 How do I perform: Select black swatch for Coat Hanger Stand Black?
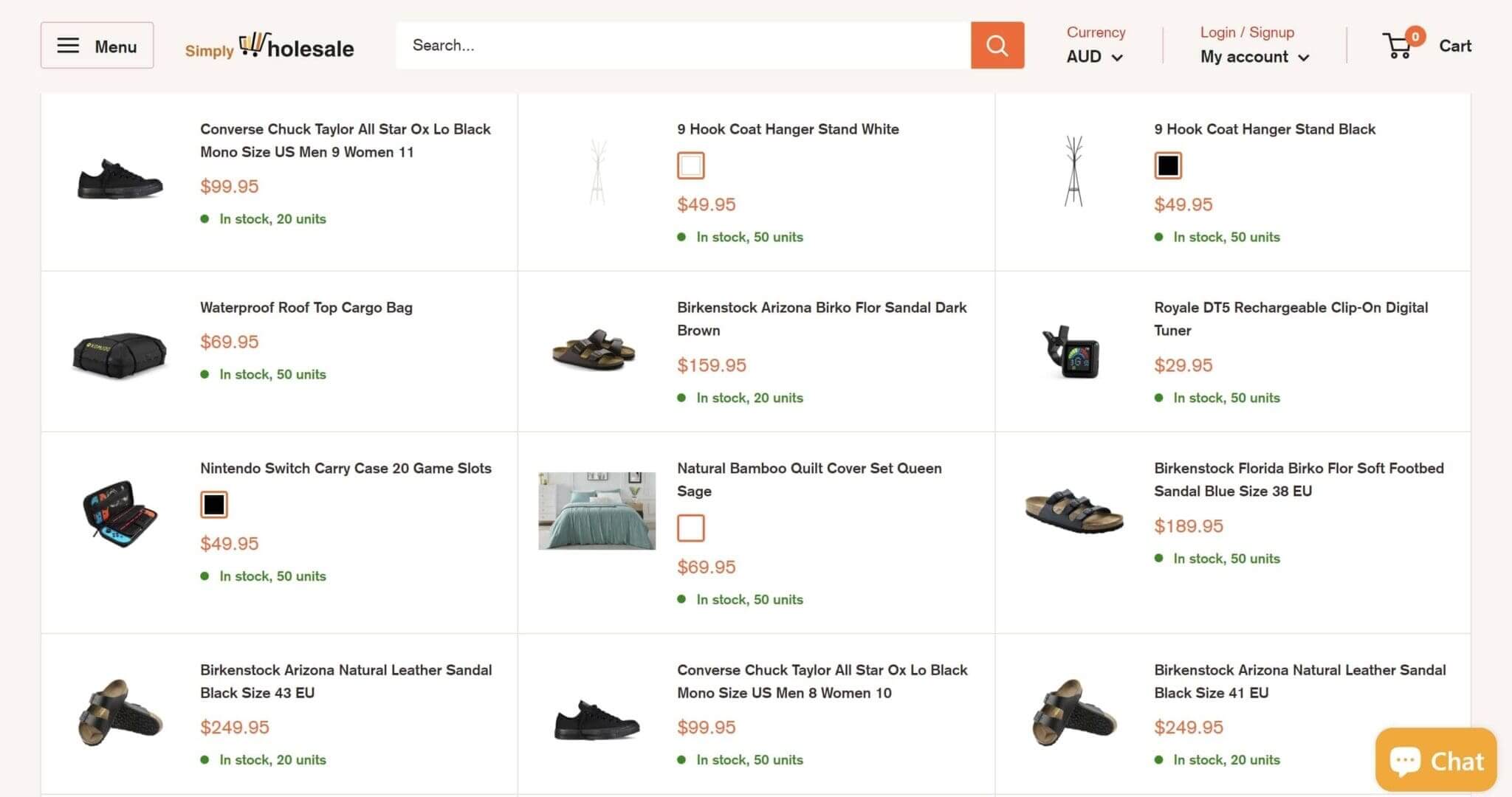pyautogui.click(x=1167, y=165)
